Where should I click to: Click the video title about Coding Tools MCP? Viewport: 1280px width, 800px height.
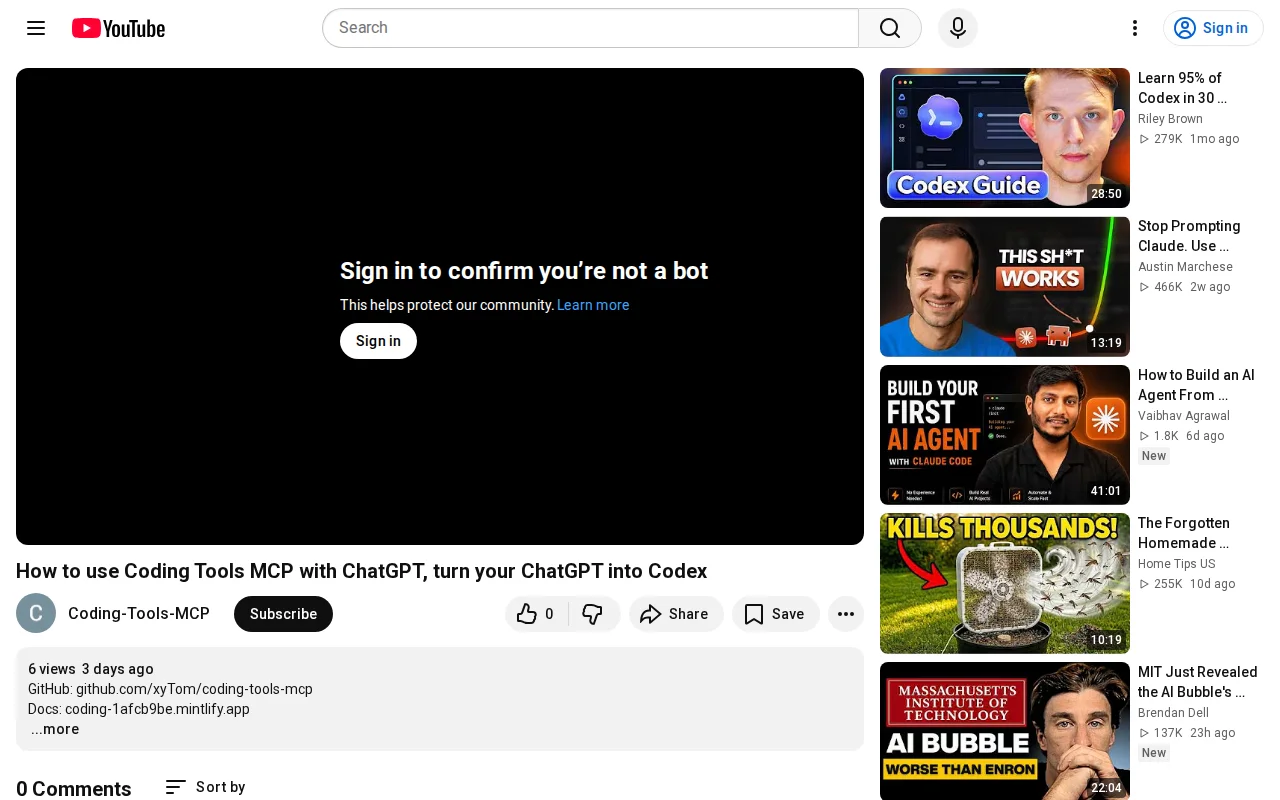362,571
